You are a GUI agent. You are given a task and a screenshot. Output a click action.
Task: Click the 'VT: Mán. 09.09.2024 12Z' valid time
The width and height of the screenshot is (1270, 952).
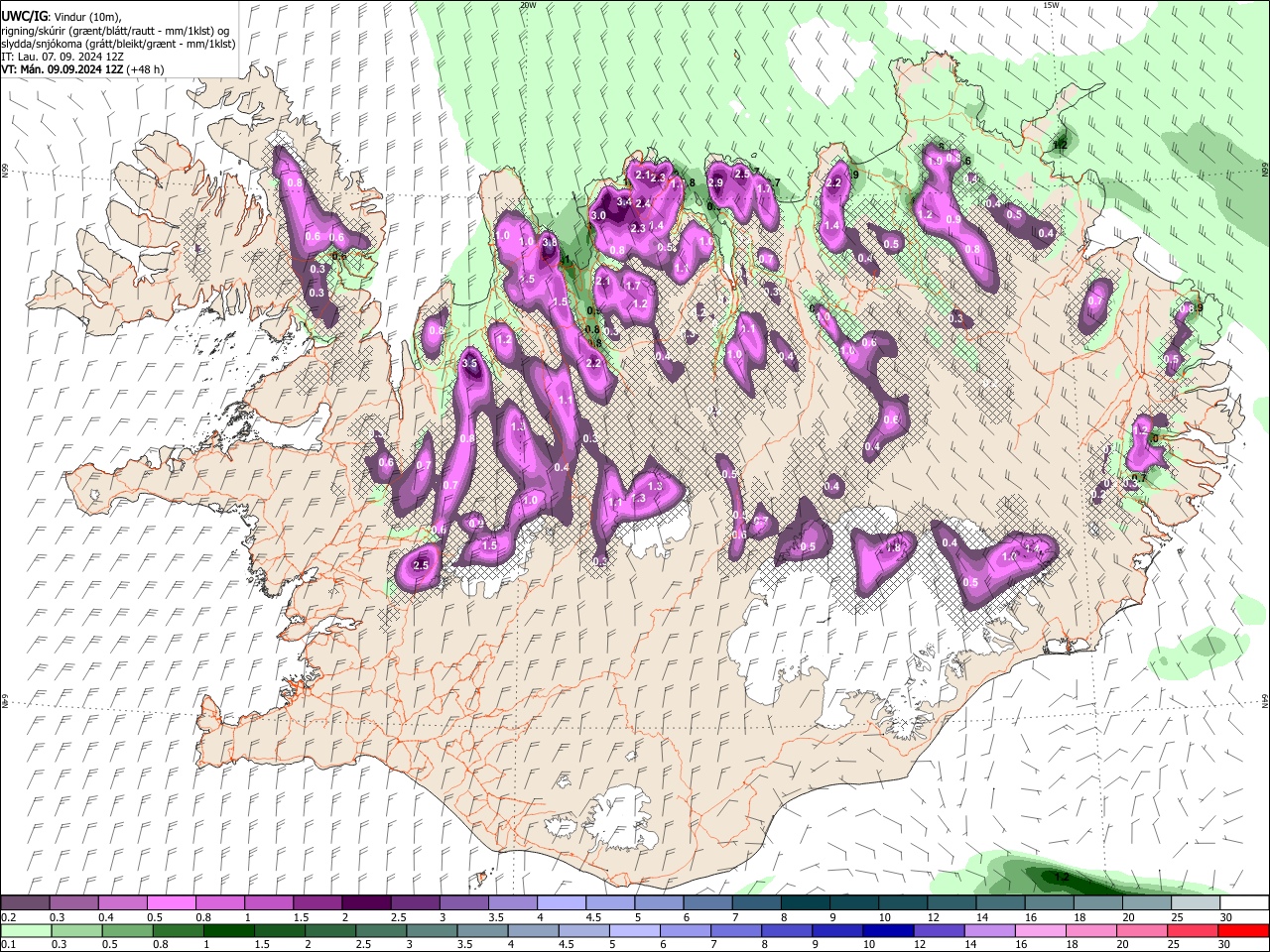pyautogui.click(x=63, y=69)
